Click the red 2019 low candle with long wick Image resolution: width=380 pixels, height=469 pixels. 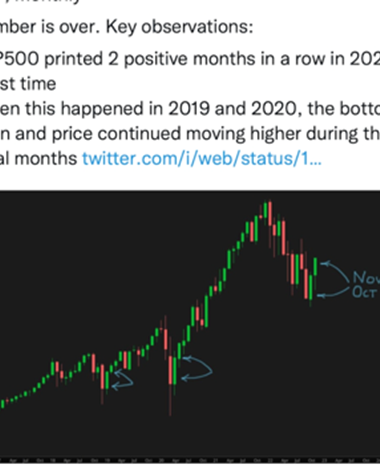click(x=102, y=383)
